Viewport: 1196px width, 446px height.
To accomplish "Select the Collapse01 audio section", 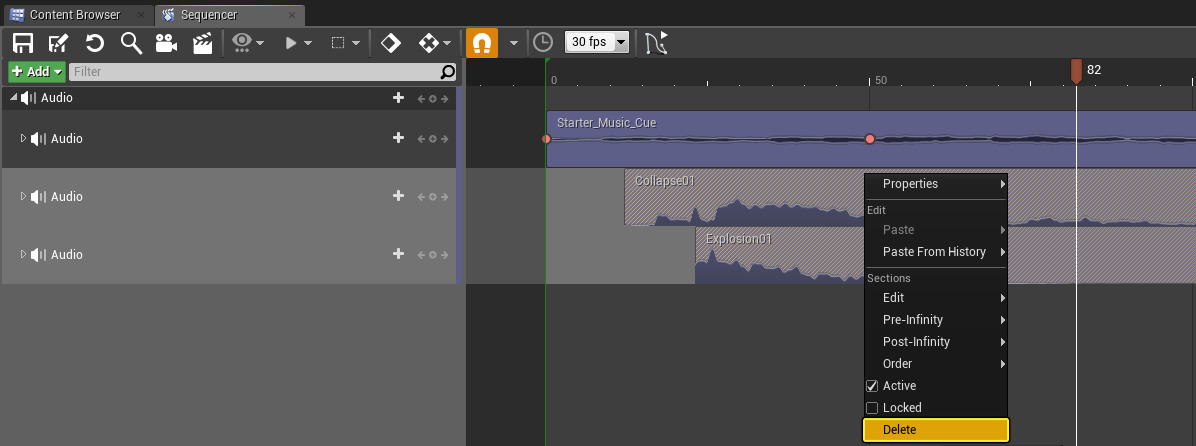I will [x=744, y=197].
